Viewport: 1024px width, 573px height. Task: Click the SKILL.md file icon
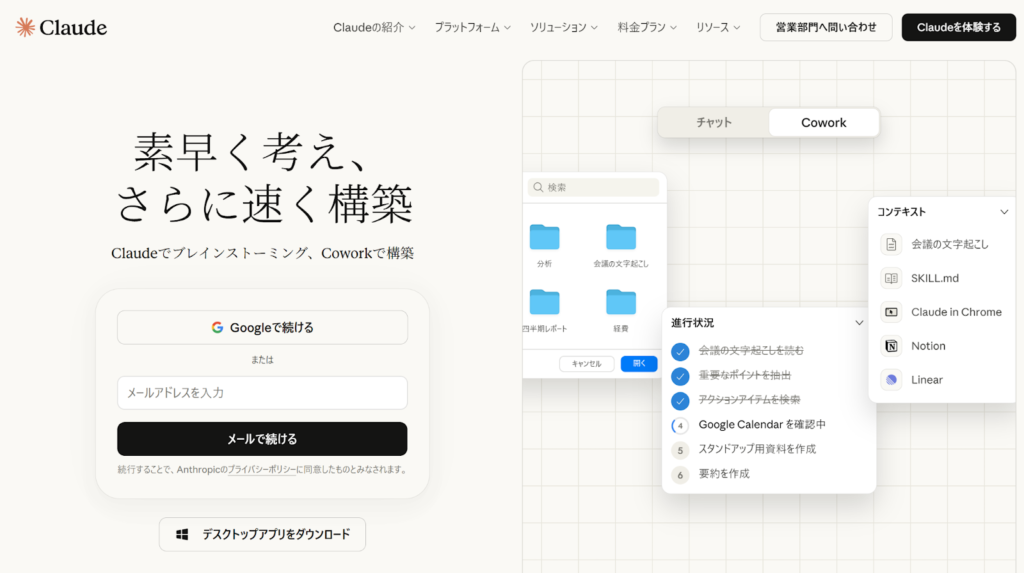[891, 278]
